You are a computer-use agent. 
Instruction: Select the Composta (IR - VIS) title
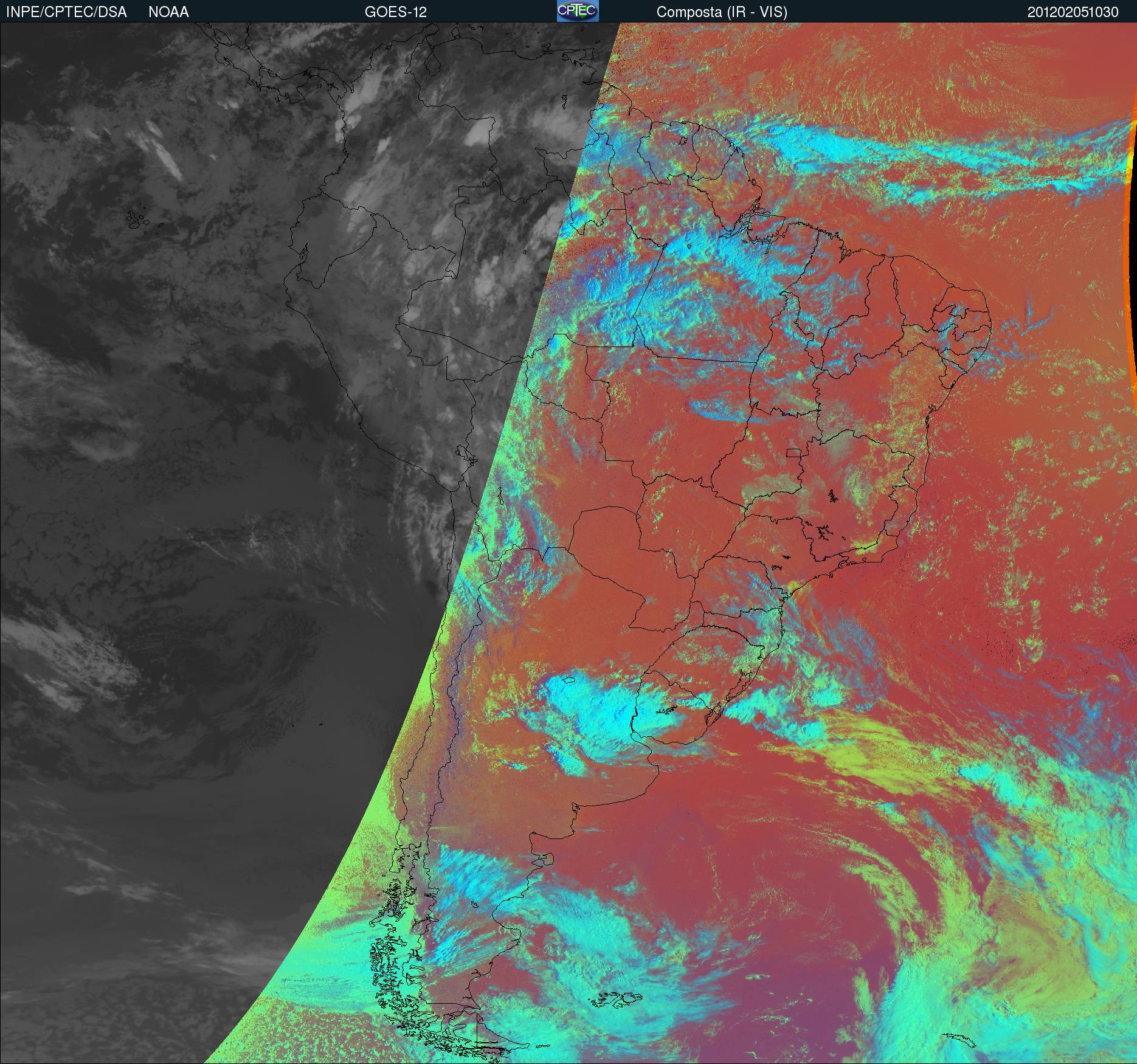click(722, 12)
